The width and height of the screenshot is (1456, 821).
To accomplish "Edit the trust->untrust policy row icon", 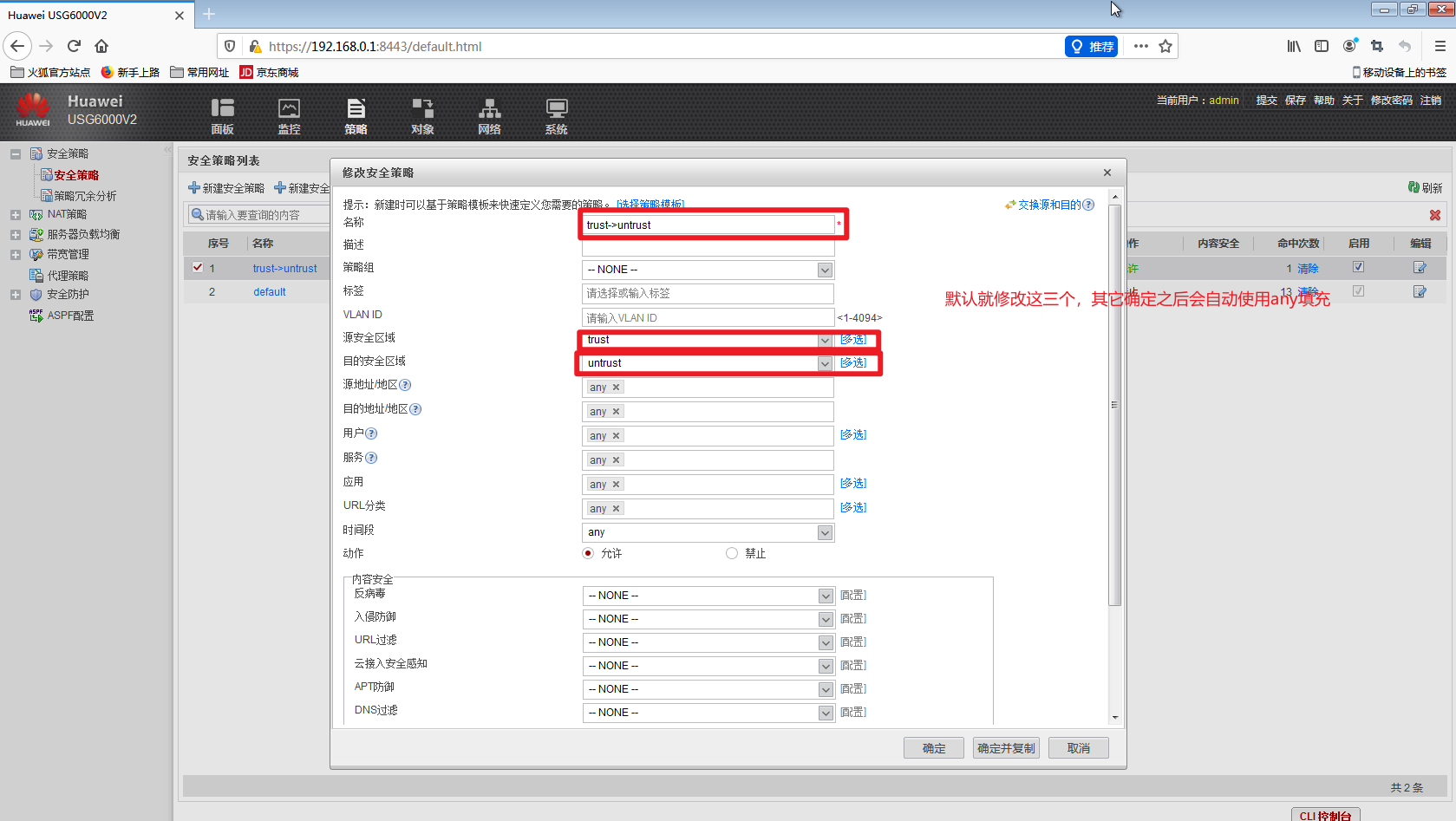I will (x=1420, y=268).
